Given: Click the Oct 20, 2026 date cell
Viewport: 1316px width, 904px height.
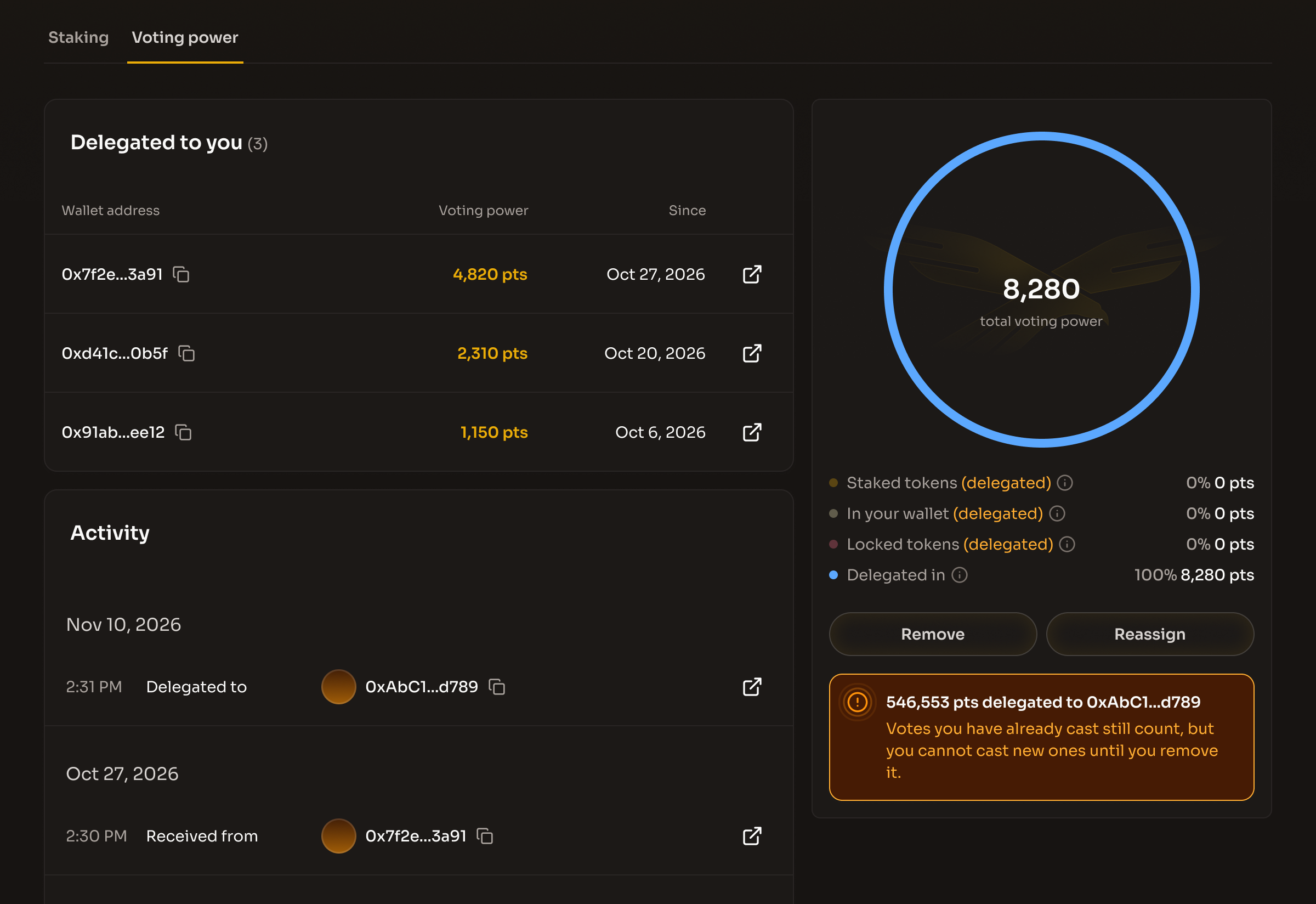Looking at the screenshot, I should click(655, 353).
